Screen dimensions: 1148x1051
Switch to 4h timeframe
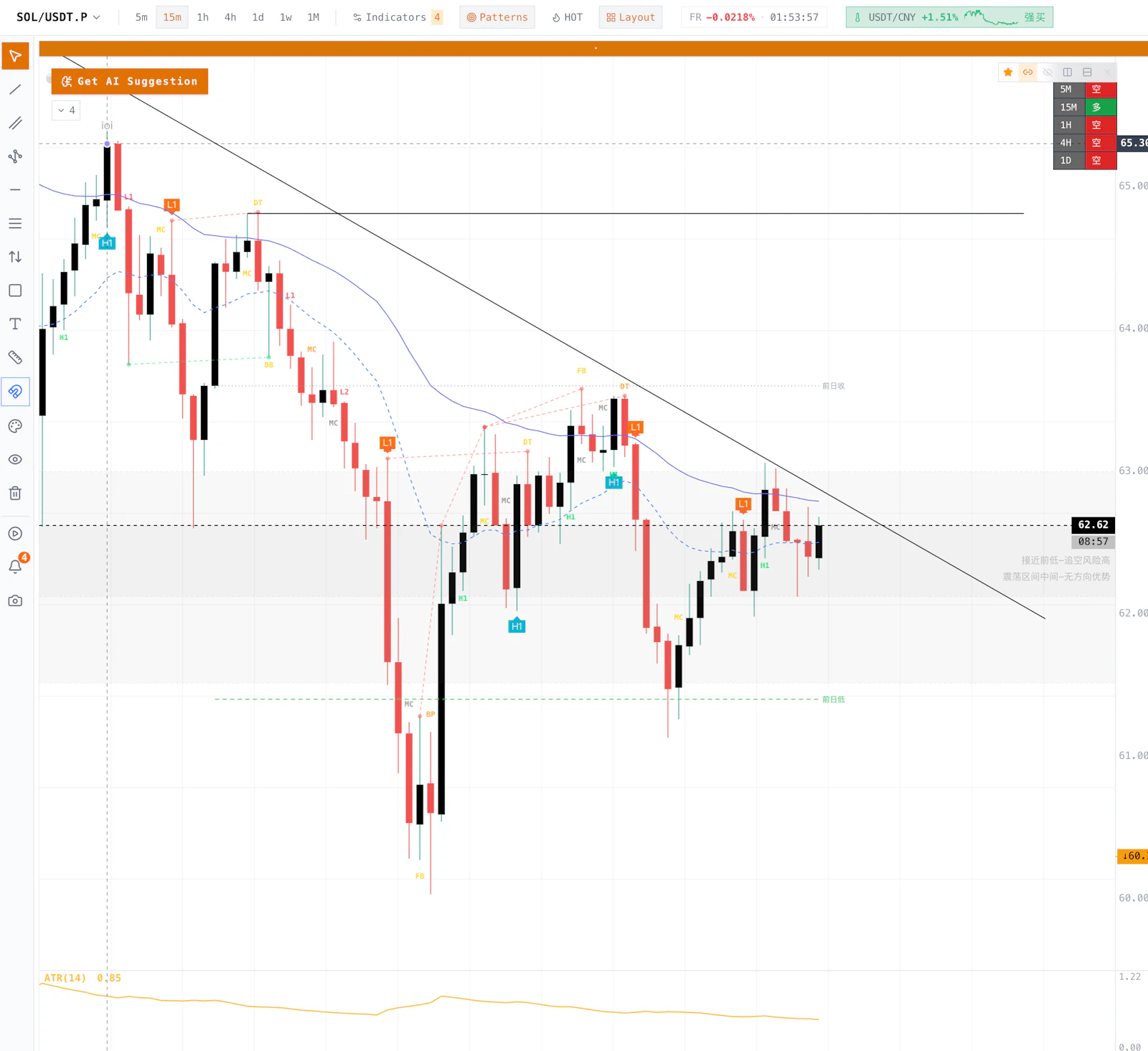(x=230, y=17)
